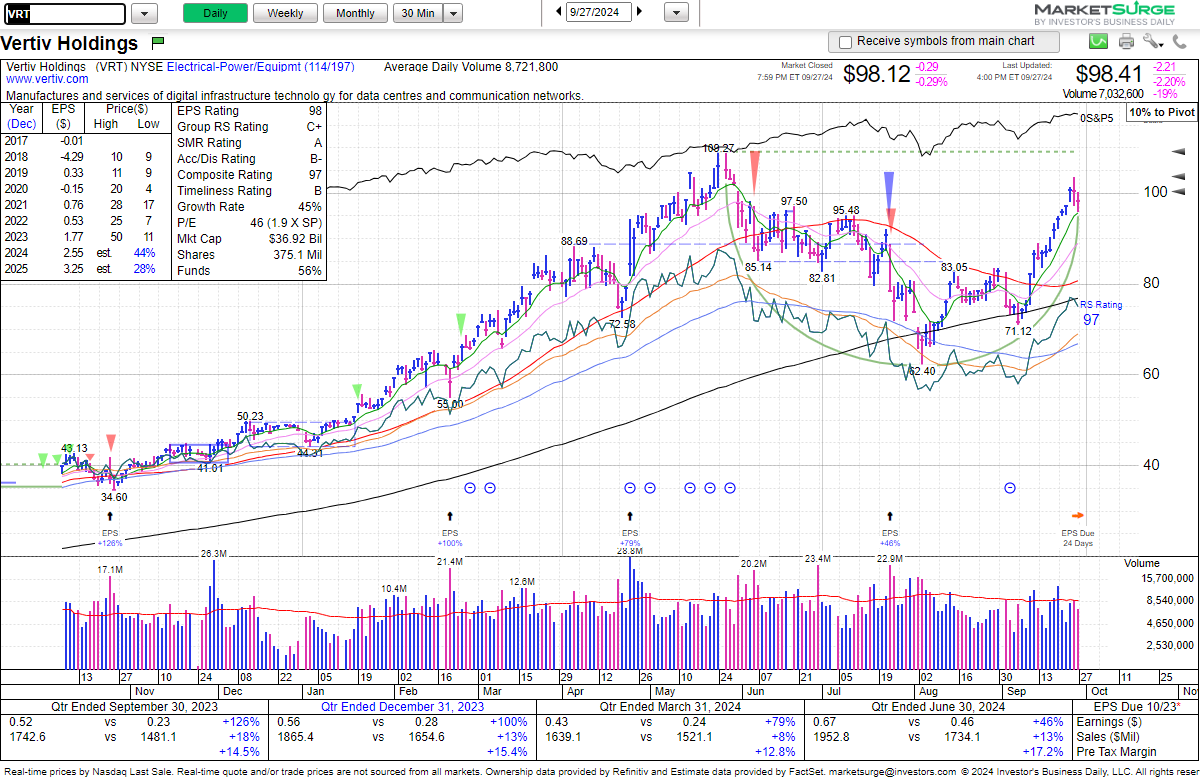This screenshot has height=782, width=1200.
Task: Open the intraday interval dropdown arrow
Action: click(x=453, y=13)
